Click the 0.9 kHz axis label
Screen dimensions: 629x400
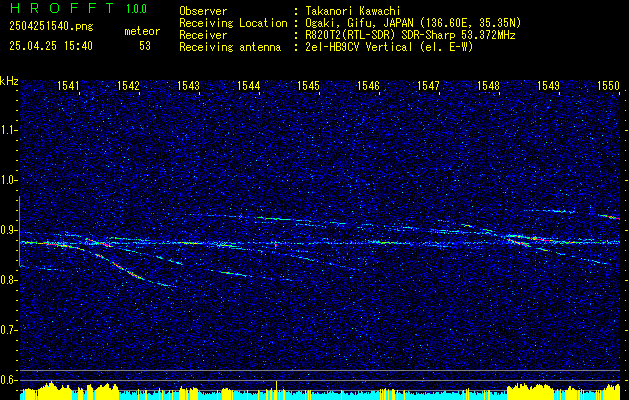(9, 230)
